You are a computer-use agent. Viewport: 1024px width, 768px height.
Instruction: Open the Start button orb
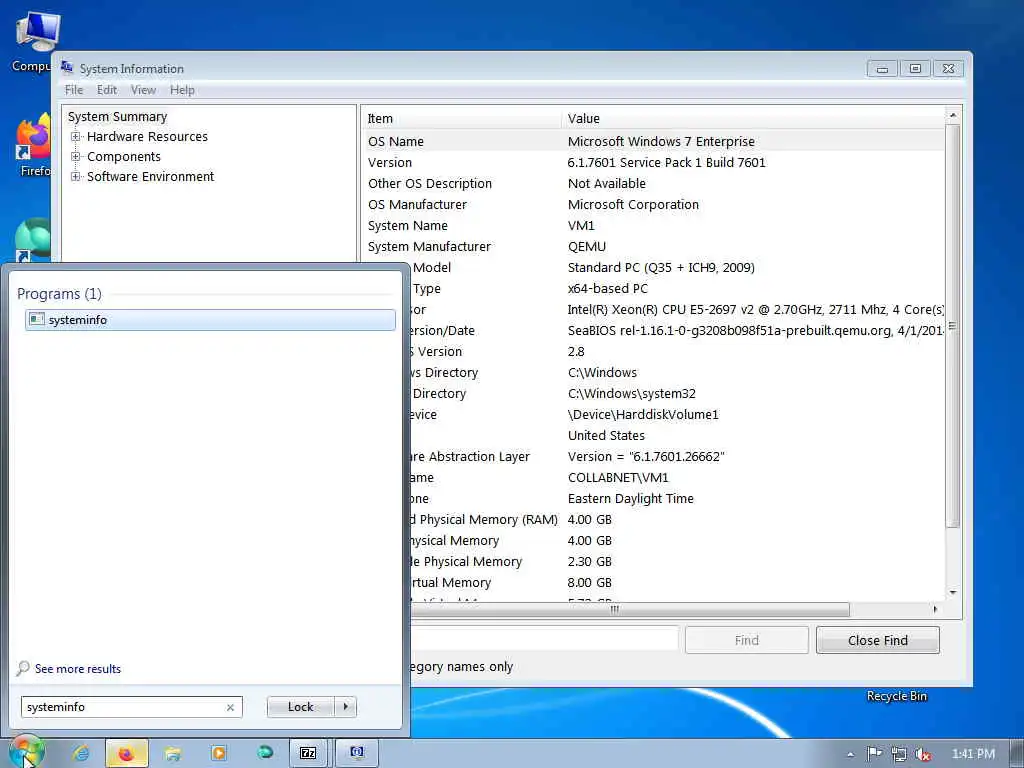[x=26, y=752]
